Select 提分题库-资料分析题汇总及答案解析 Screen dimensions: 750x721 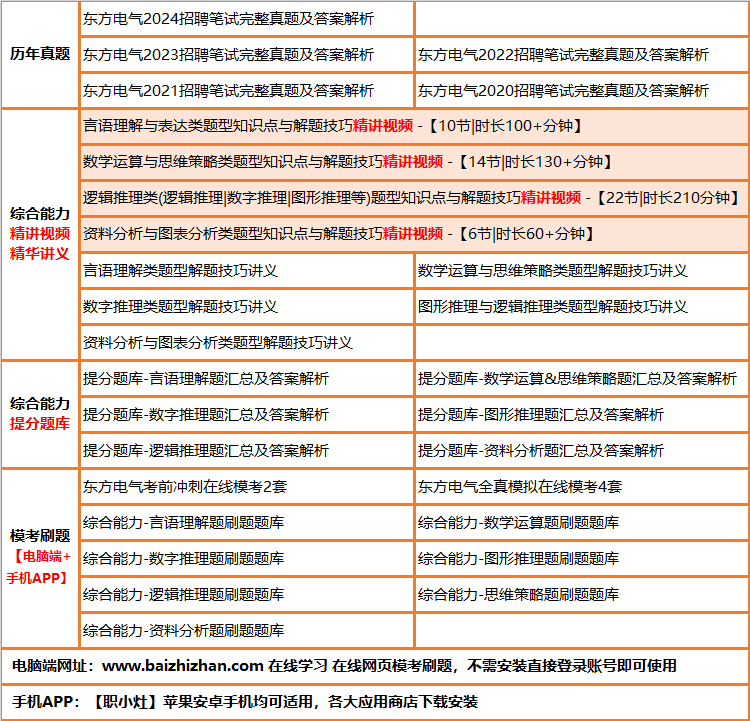(540, 450)
